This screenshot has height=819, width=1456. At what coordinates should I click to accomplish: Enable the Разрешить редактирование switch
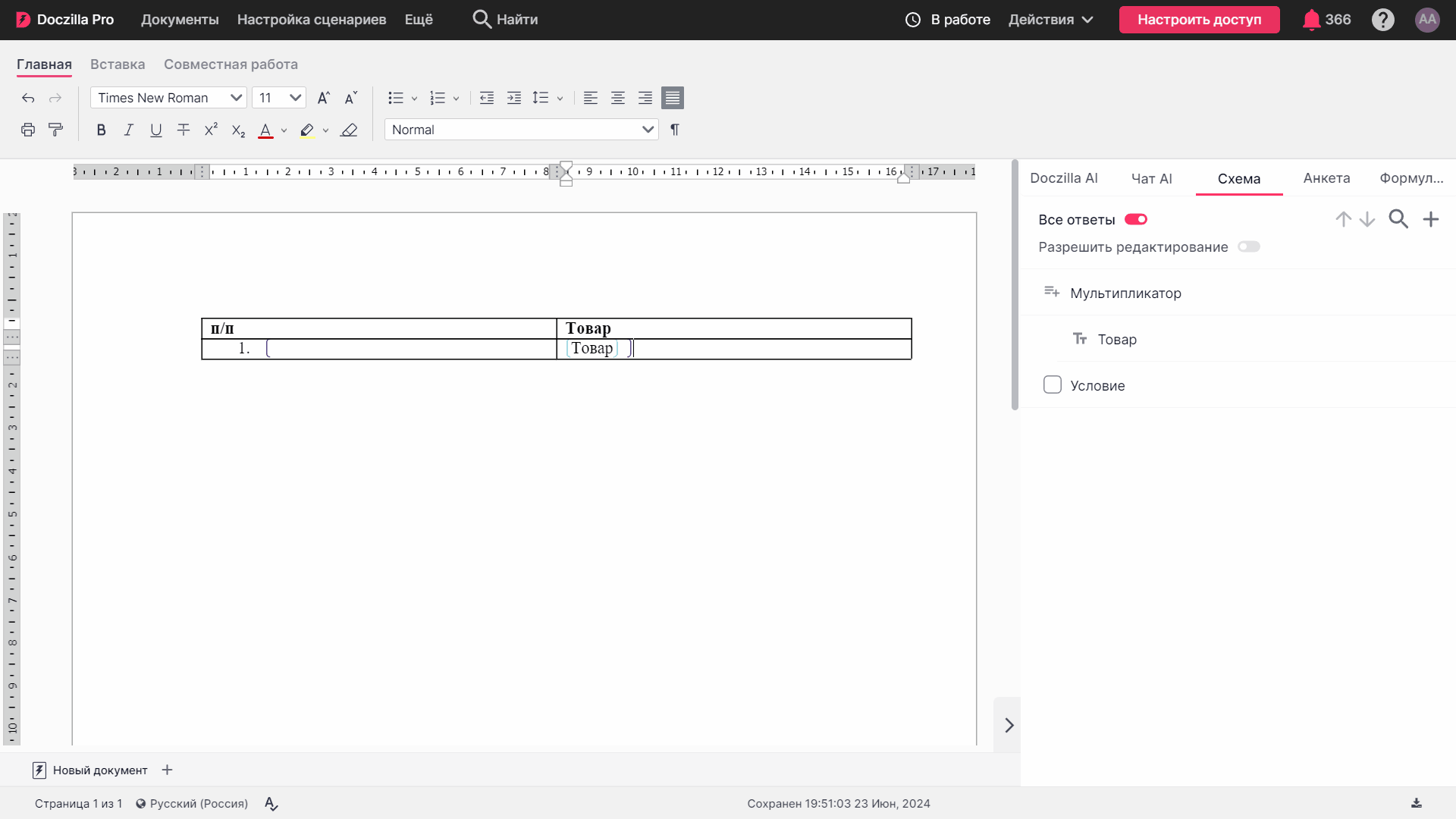coord(1249,246)
